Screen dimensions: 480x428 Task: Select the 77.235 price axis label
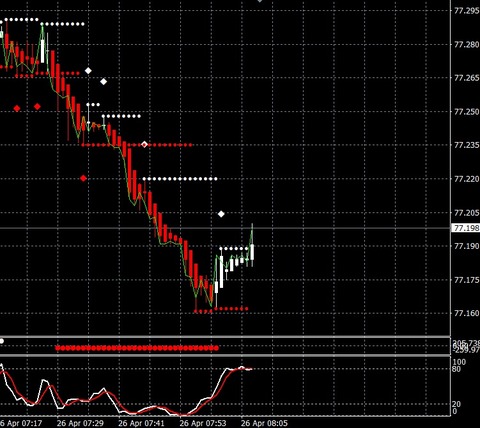click(x=467, y=145)
